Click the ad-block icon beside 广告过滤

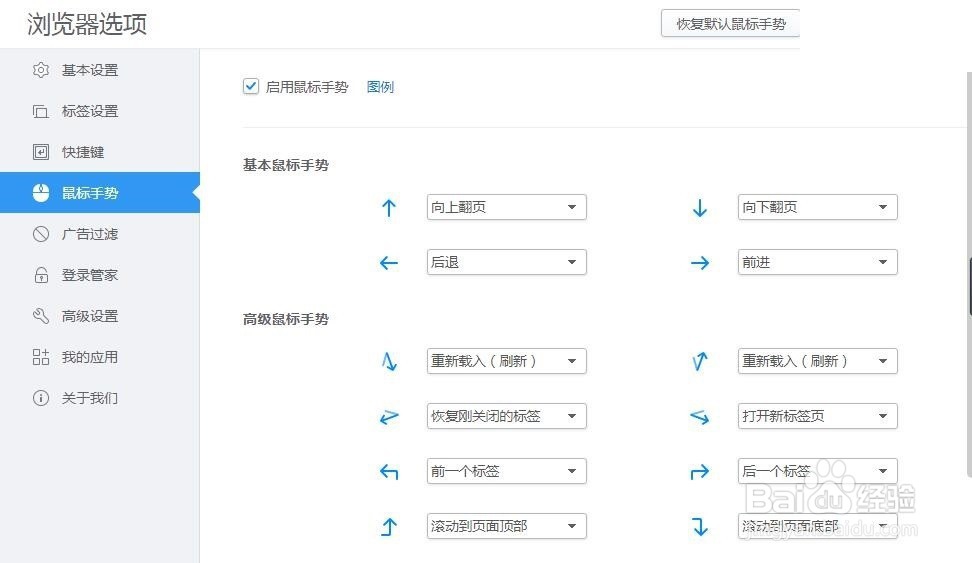coord(41,234)
